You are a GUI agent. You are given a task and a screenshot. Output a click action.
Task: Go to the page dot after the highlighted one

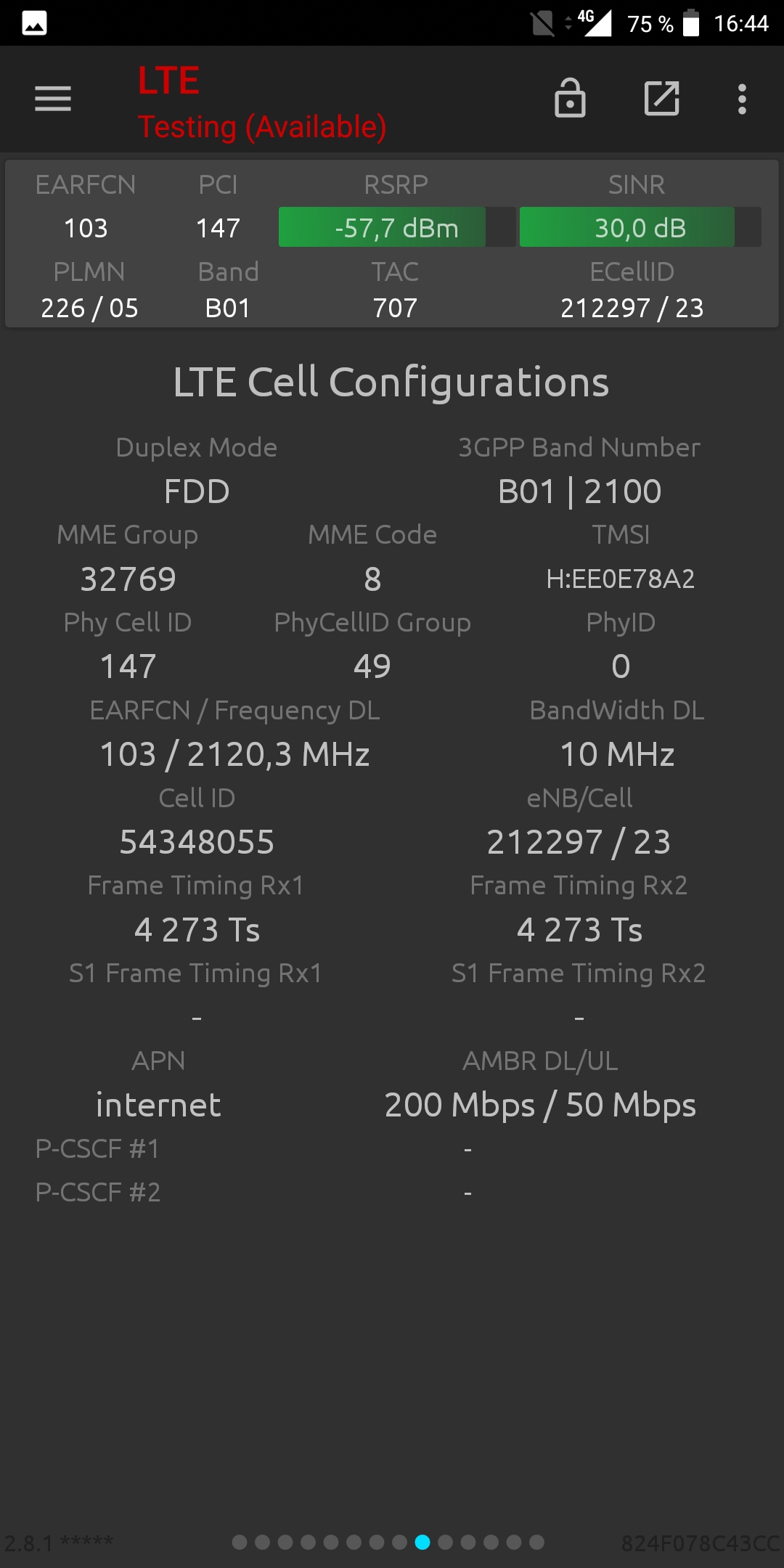(x=445, y=1542)
